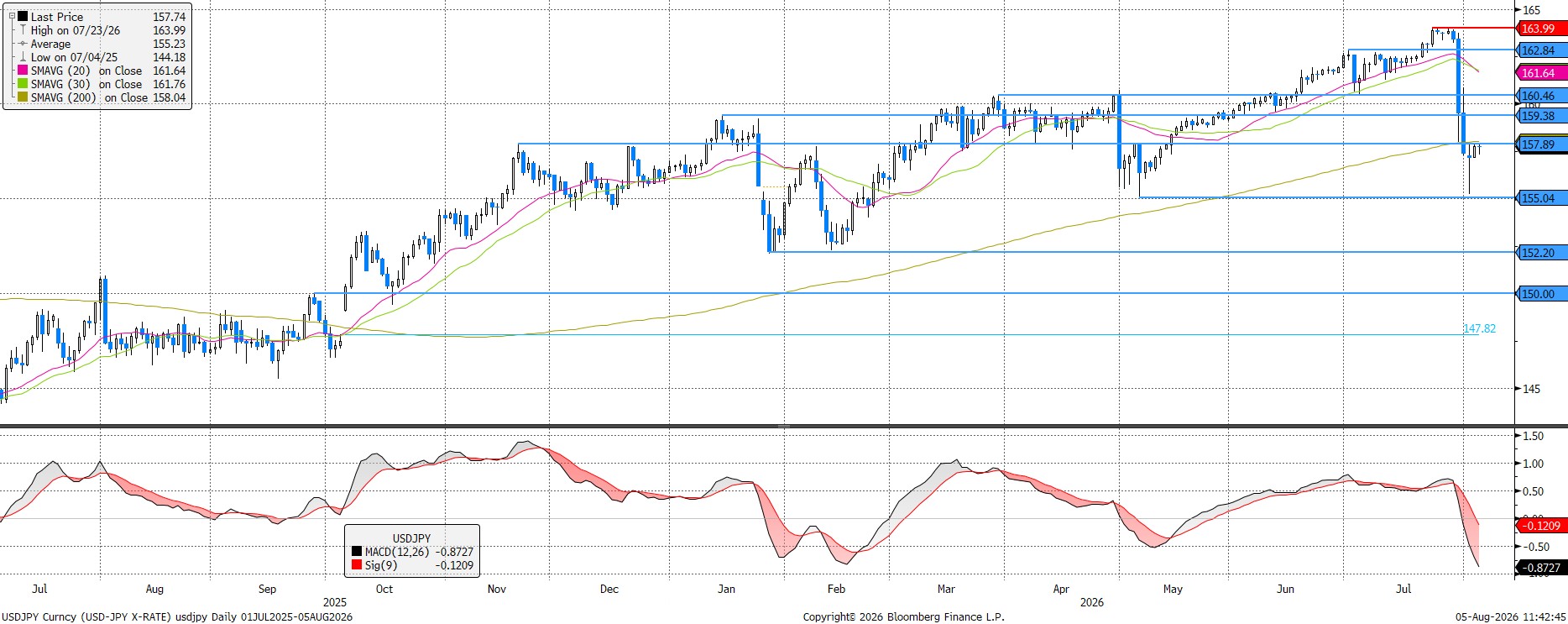1568x624 pixels.
Task: Click the Nov label on the time axis
Action: point(497,589)
